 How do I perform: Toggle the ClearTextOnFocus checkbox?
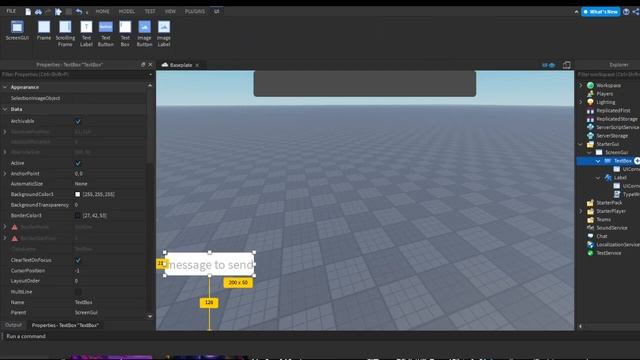point(78,260)
